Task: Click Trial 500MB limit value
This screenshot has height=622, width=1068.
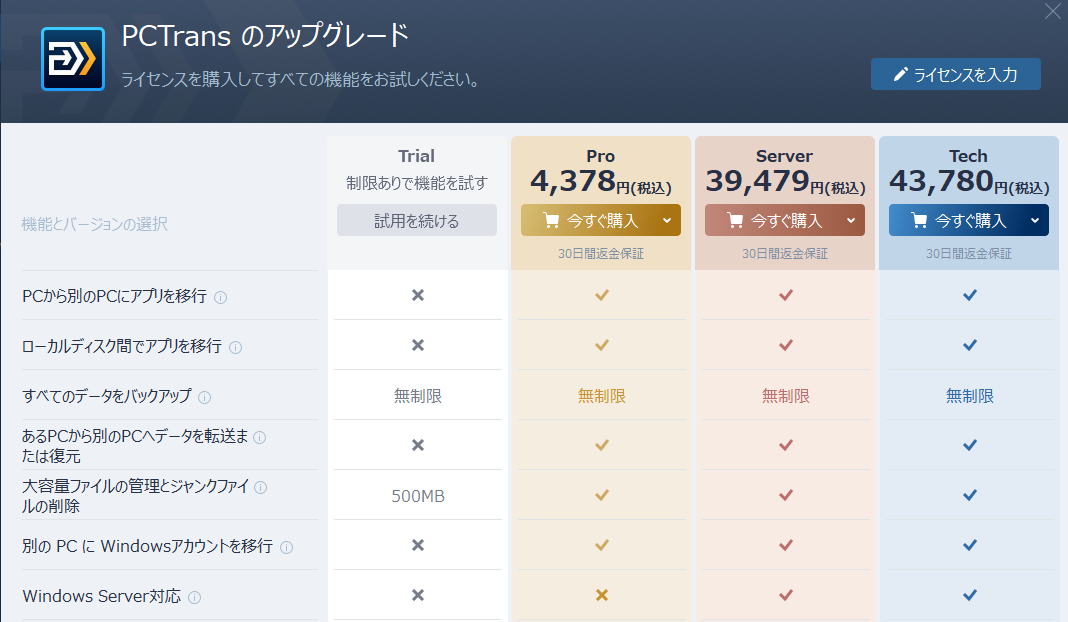Action: click(418, 496)
